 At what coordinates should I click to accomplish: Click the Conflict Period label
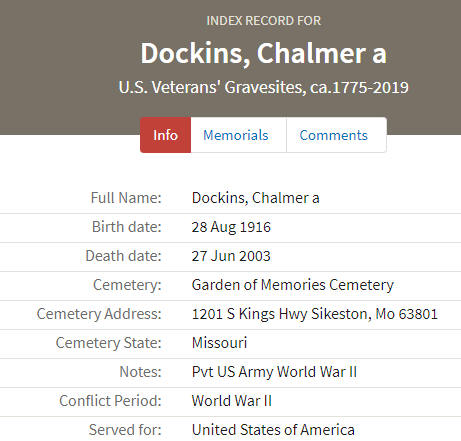pos(110,401)
